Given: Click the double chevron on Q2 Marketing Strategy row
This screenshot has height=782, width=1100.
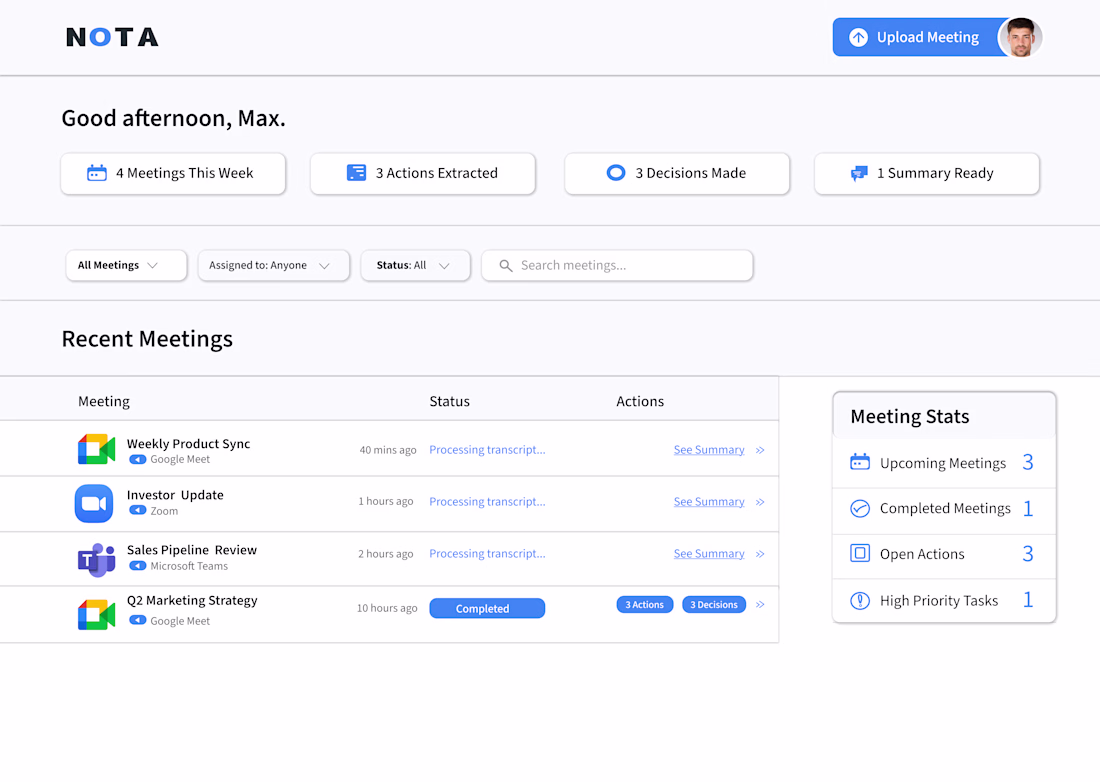Looking at the screenshot, I should [760, 605].
